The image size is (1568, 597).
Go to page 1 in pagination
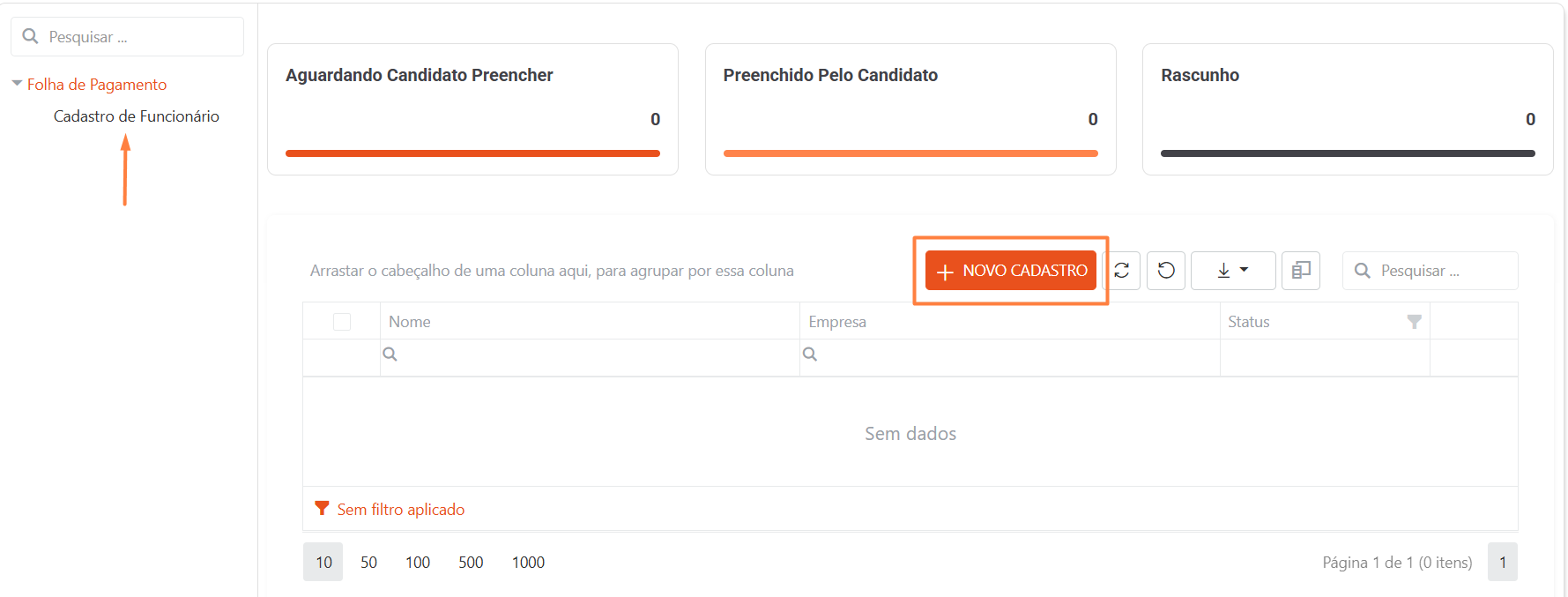(1503, 563)
